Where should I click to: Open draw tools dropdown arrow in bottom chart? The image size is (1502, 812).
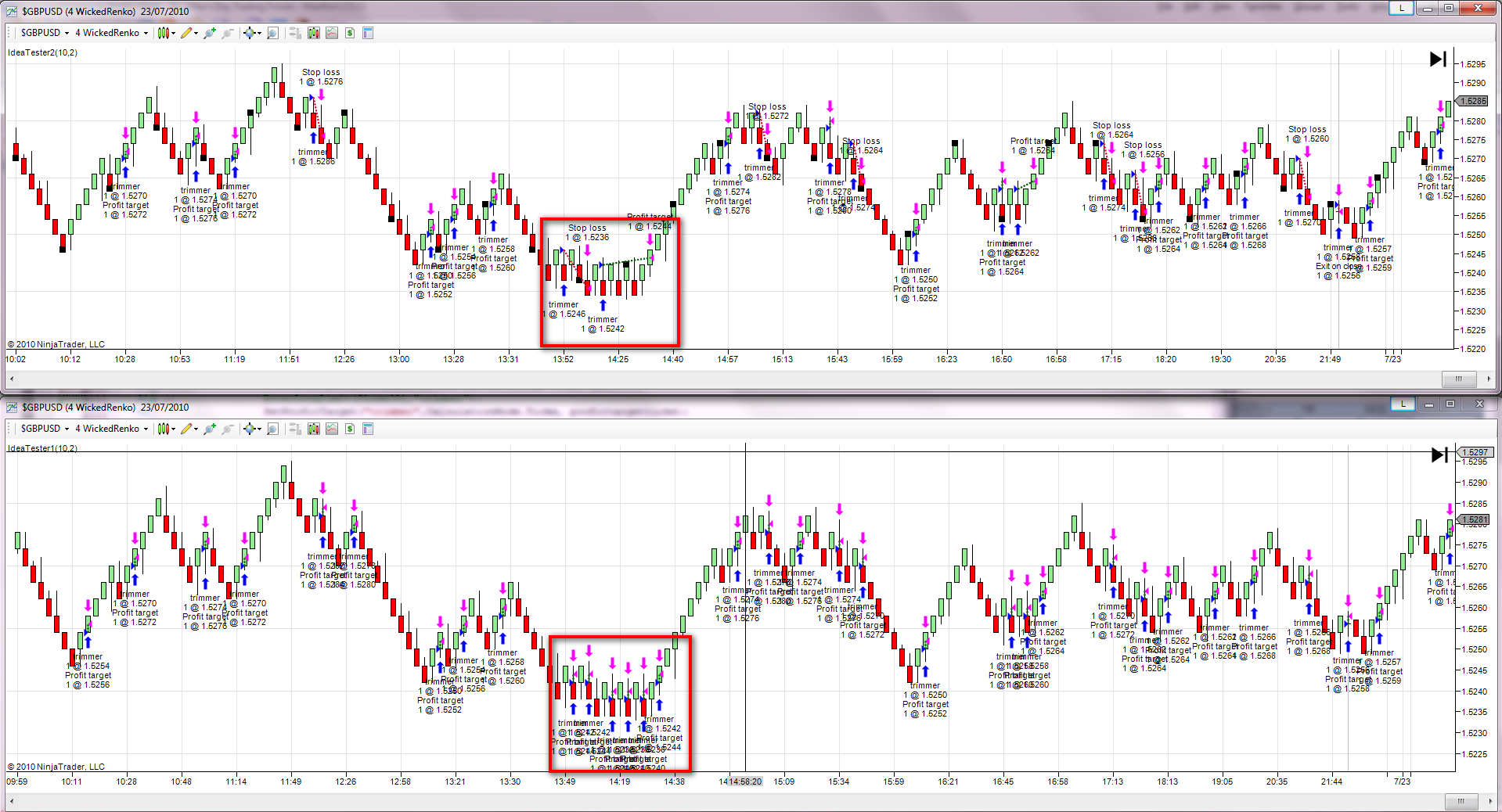pos(196,429)
